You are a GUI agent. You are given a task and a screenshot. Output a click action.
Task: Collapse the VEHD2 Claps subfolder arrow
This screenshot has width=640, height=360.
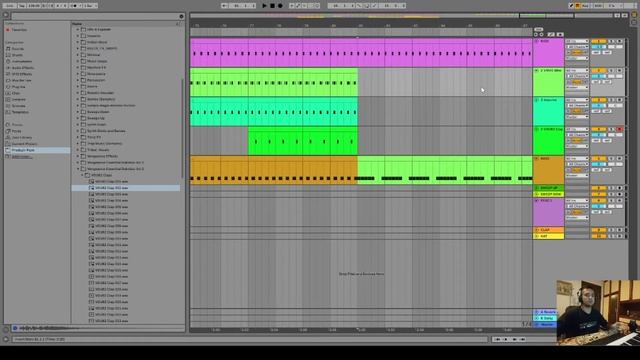(x=82, y=175)
